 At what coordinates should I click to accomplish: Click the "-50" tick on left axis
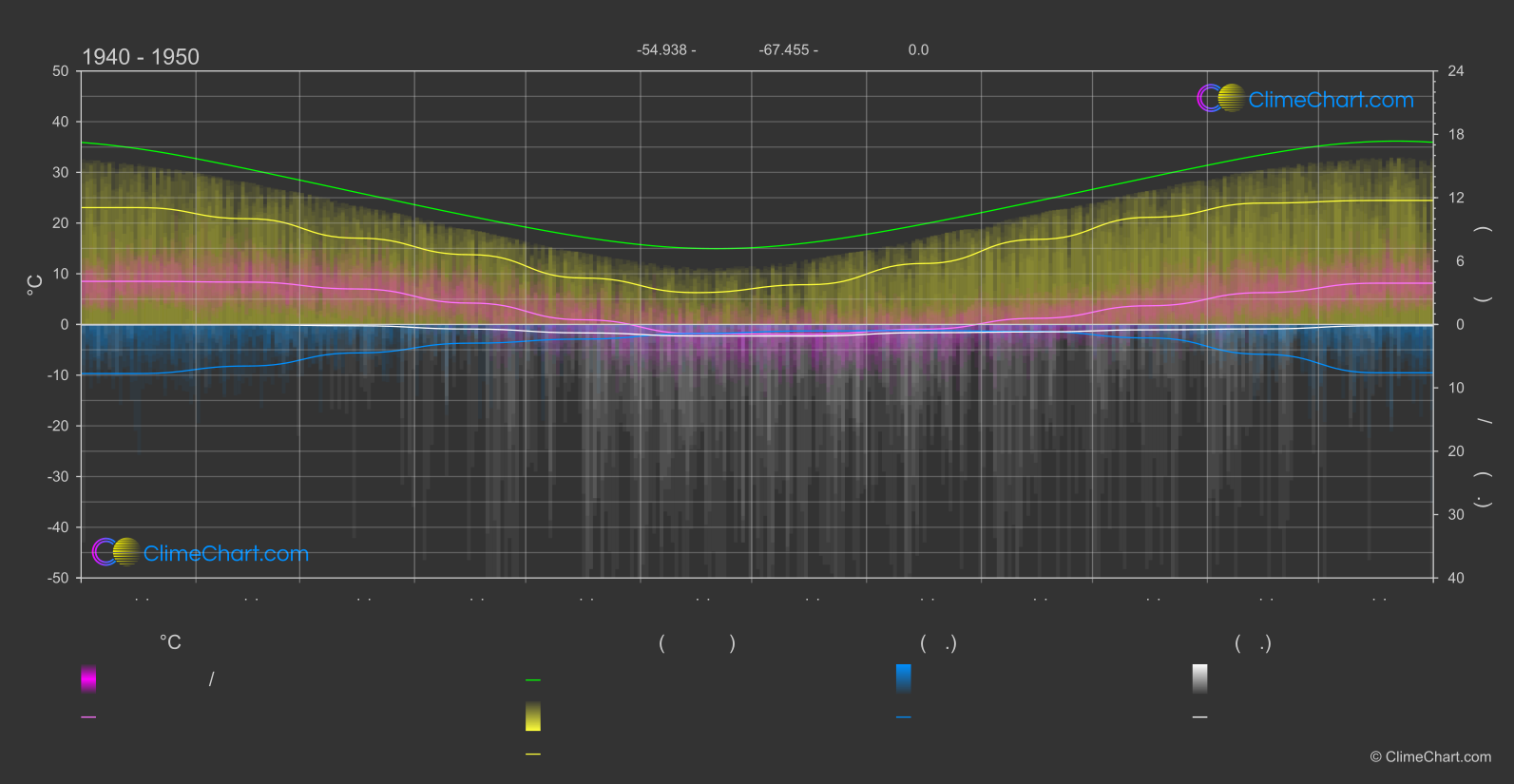point(58,578)
